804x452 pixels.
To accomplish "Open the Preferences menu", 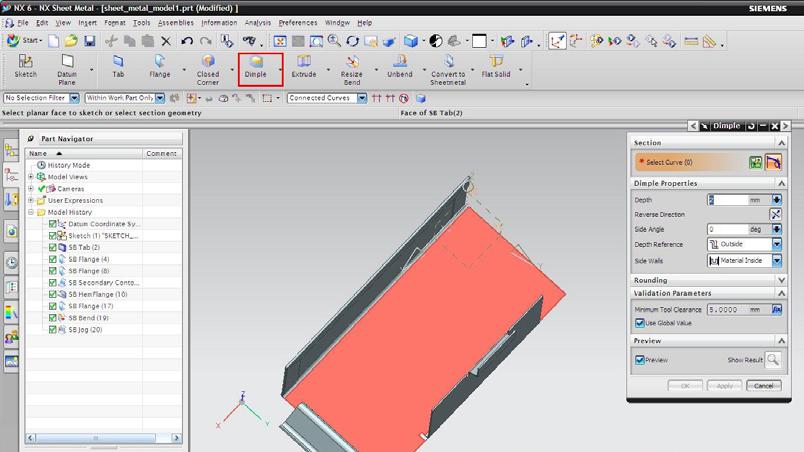I will point(297,23).
